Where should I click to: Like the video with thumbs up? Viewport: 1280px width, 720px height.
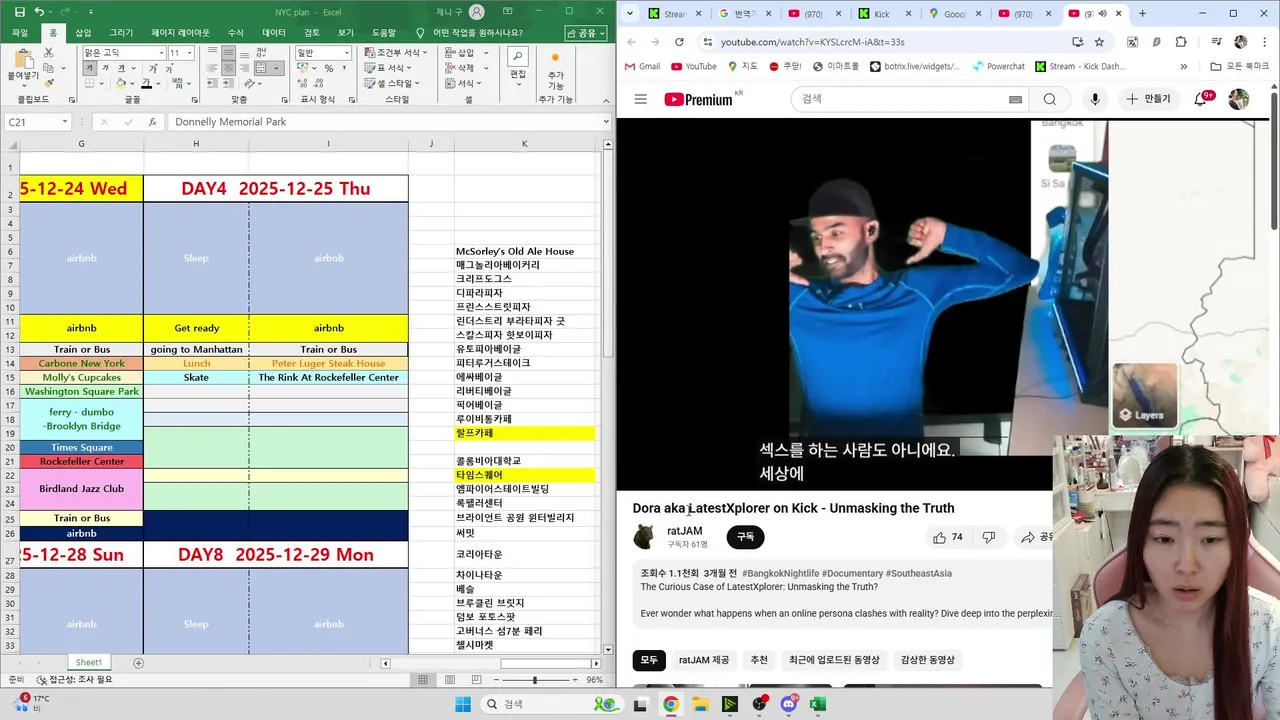[948, 537]
